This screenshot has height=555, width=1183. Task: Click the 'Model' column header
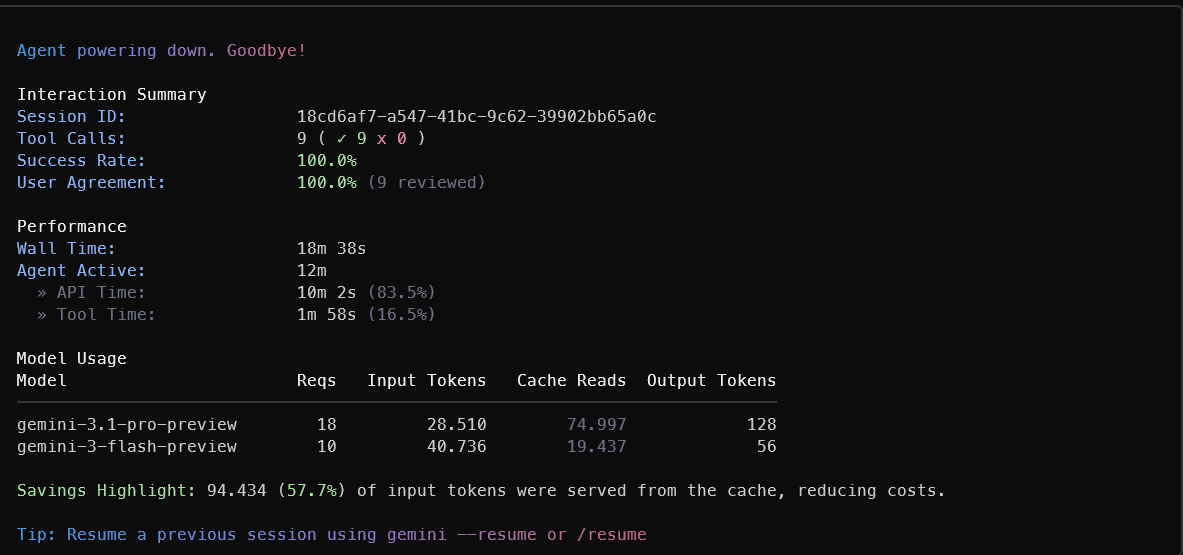41,381
